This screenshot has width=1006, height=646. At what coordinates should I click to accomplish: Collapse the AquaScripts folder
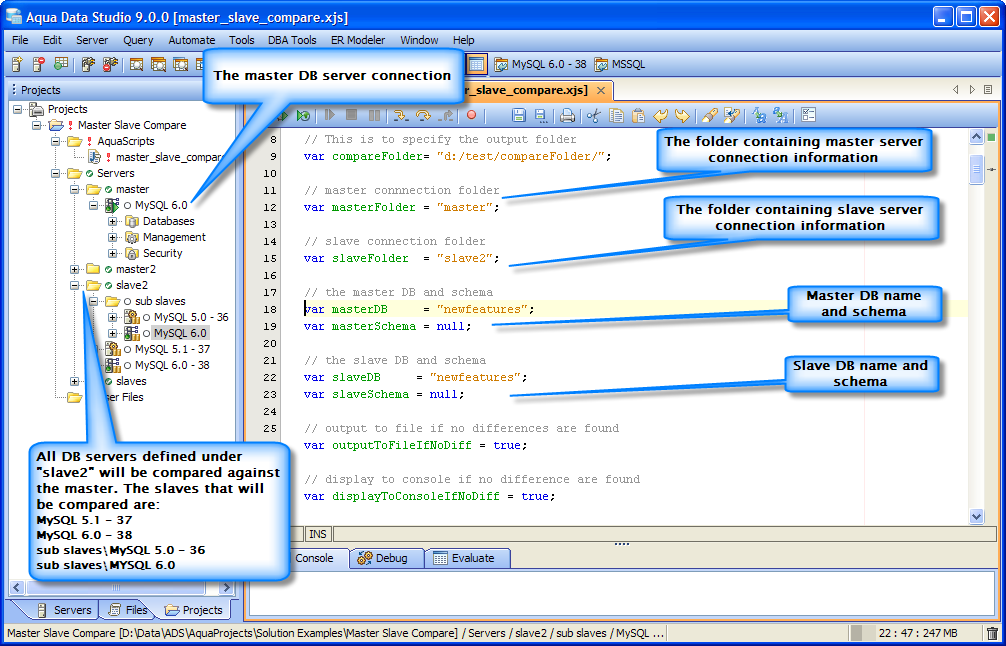(56, 141)
